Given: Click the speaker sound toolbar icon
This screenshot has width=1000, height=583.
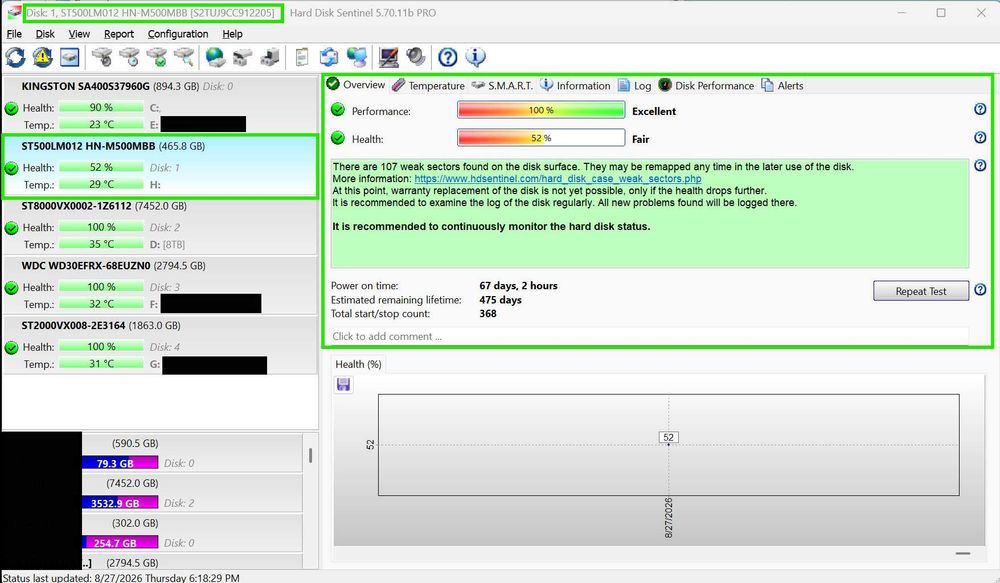Looking at the screenshot, I should (416, 57).
